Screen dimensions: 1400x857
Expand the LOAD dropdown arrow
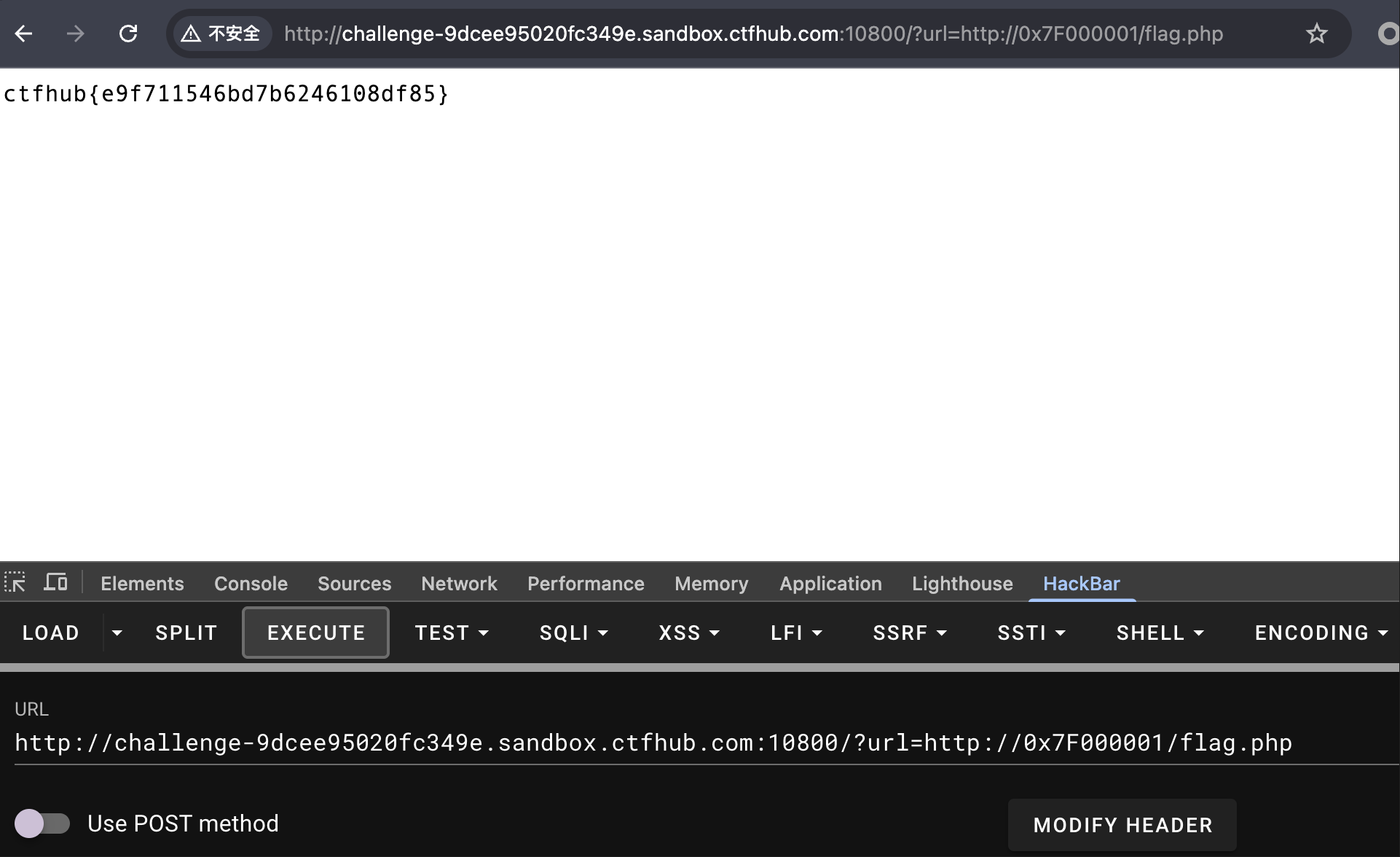117,633
